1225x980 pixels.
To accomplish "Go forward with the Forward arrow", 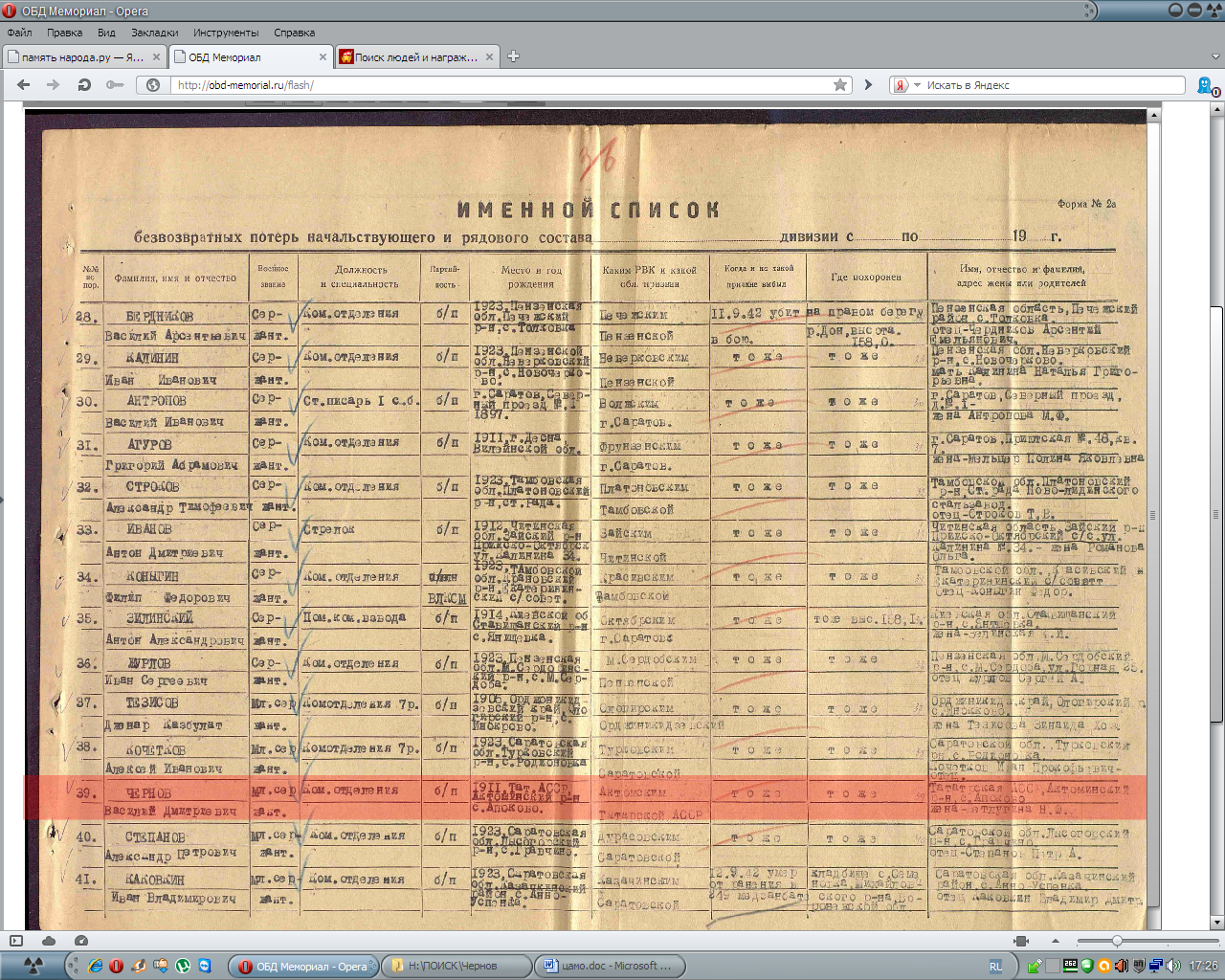I will (x=53, y=85).
